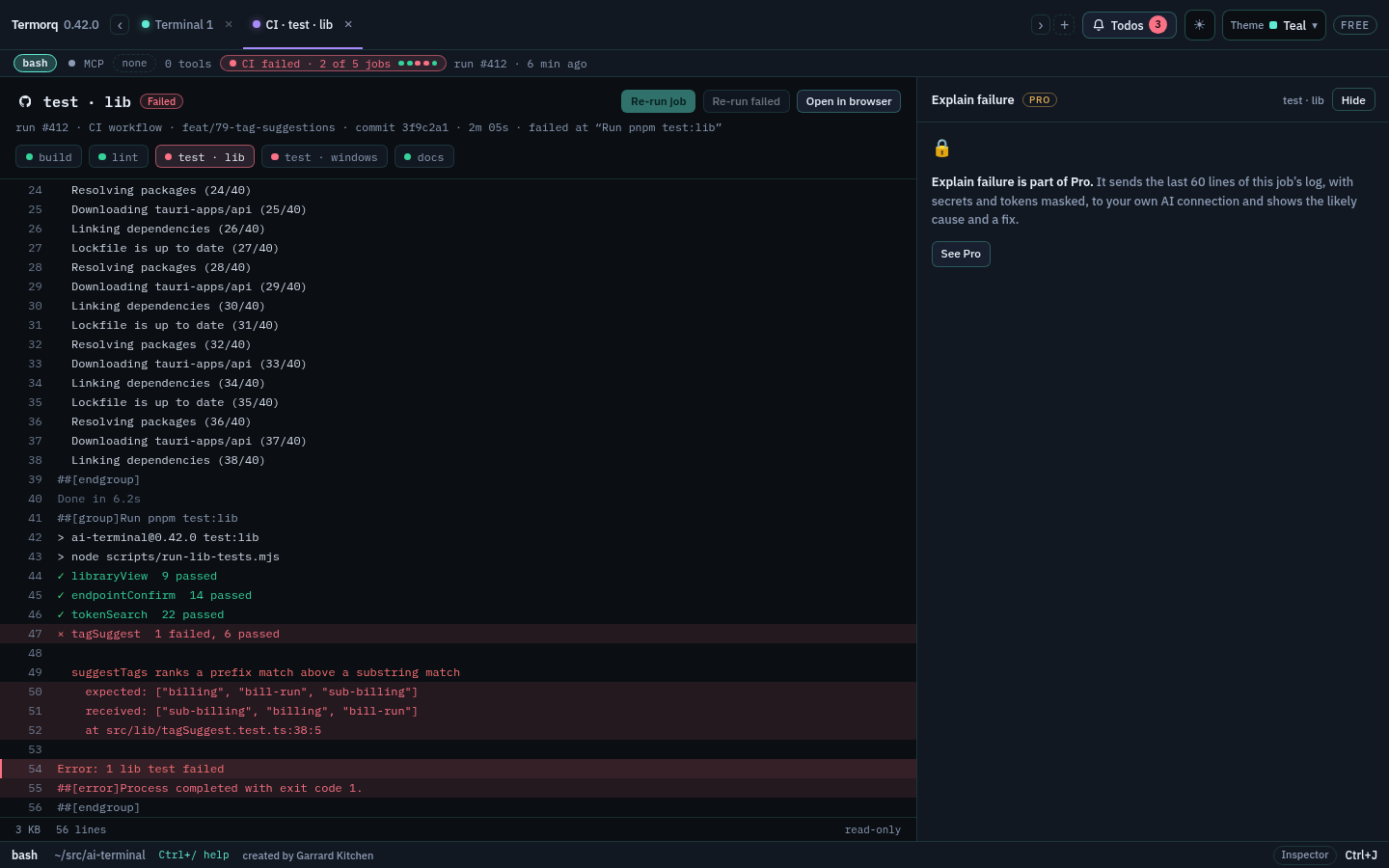
Task: Click the '56 lines' log footer label
Action: coord(81,829)
